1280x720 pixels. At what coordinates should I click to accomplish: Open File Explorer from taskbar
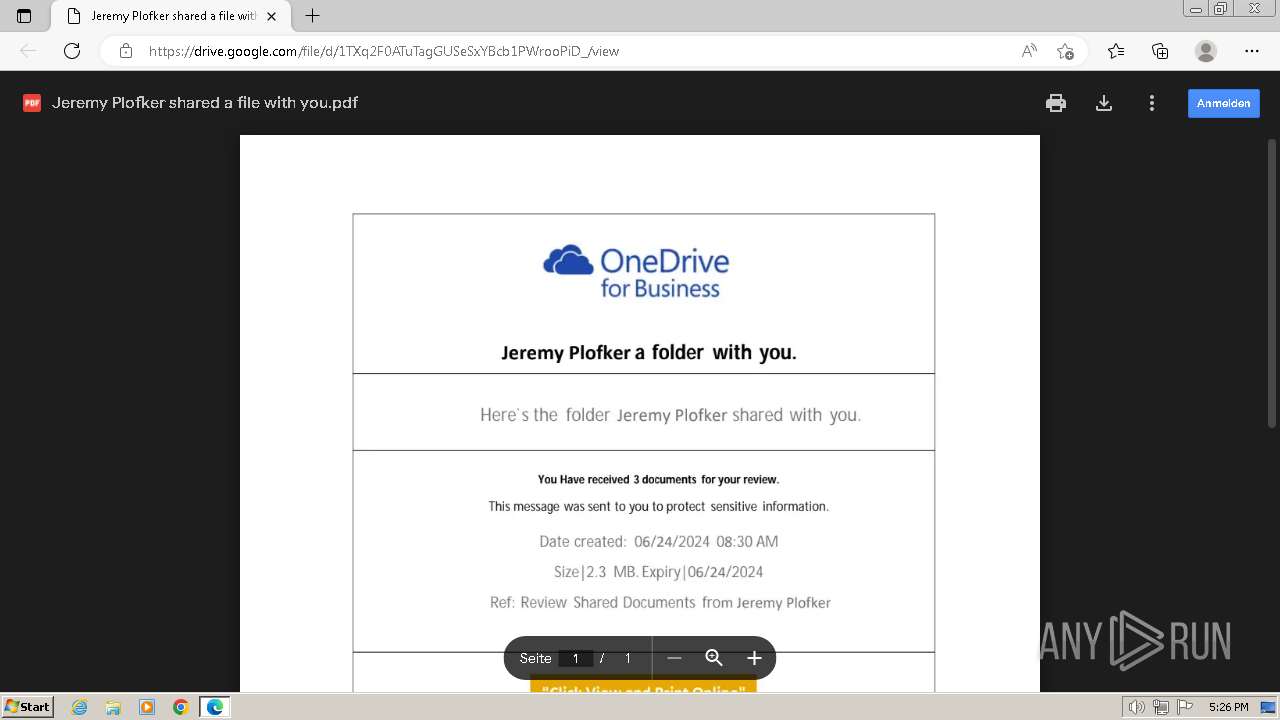pyautogui.click(x=113, y=707)
